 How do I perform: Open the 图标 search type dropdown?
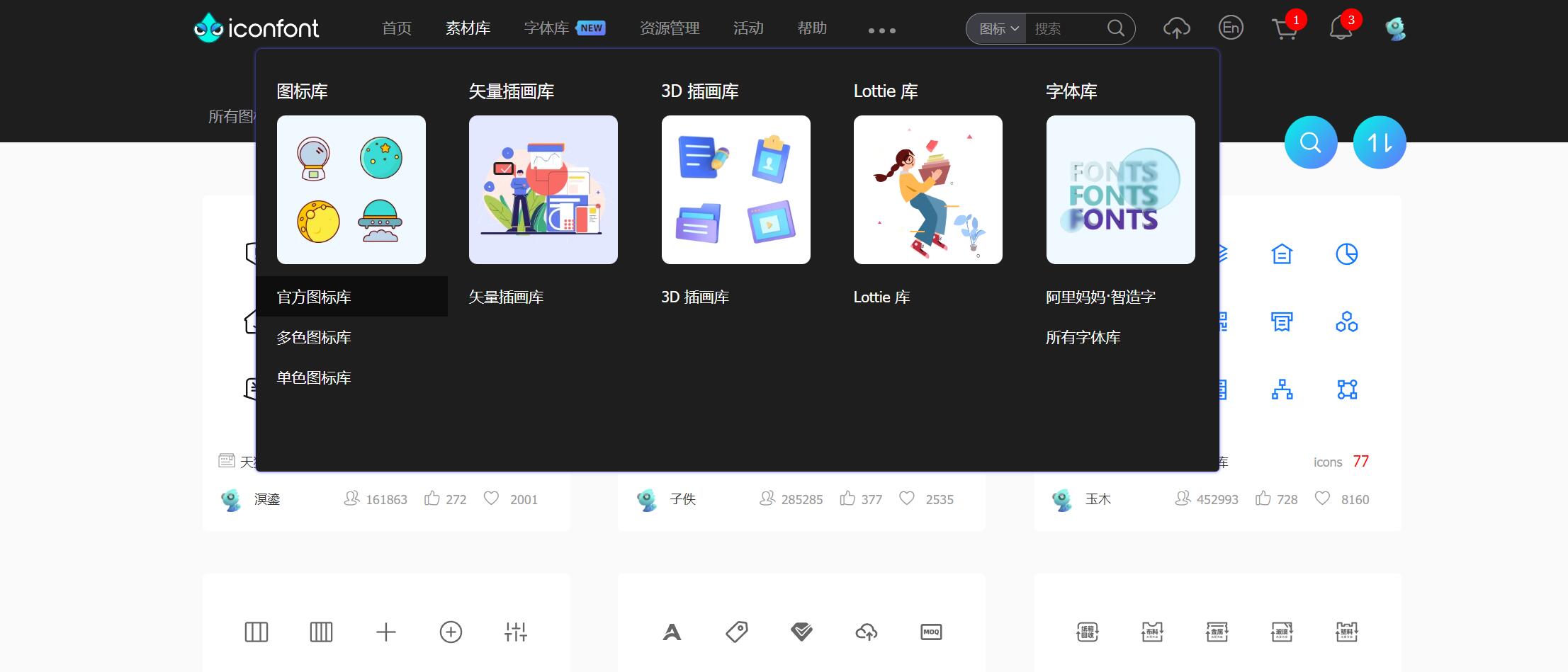click(998, 29)
